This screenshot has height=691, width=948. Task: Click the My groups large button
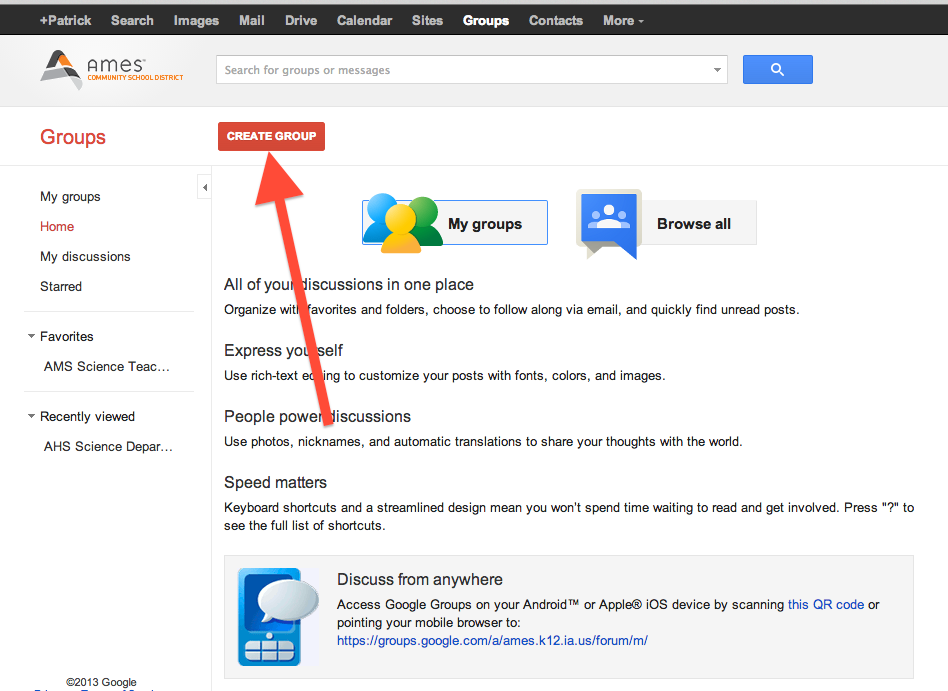455,223
